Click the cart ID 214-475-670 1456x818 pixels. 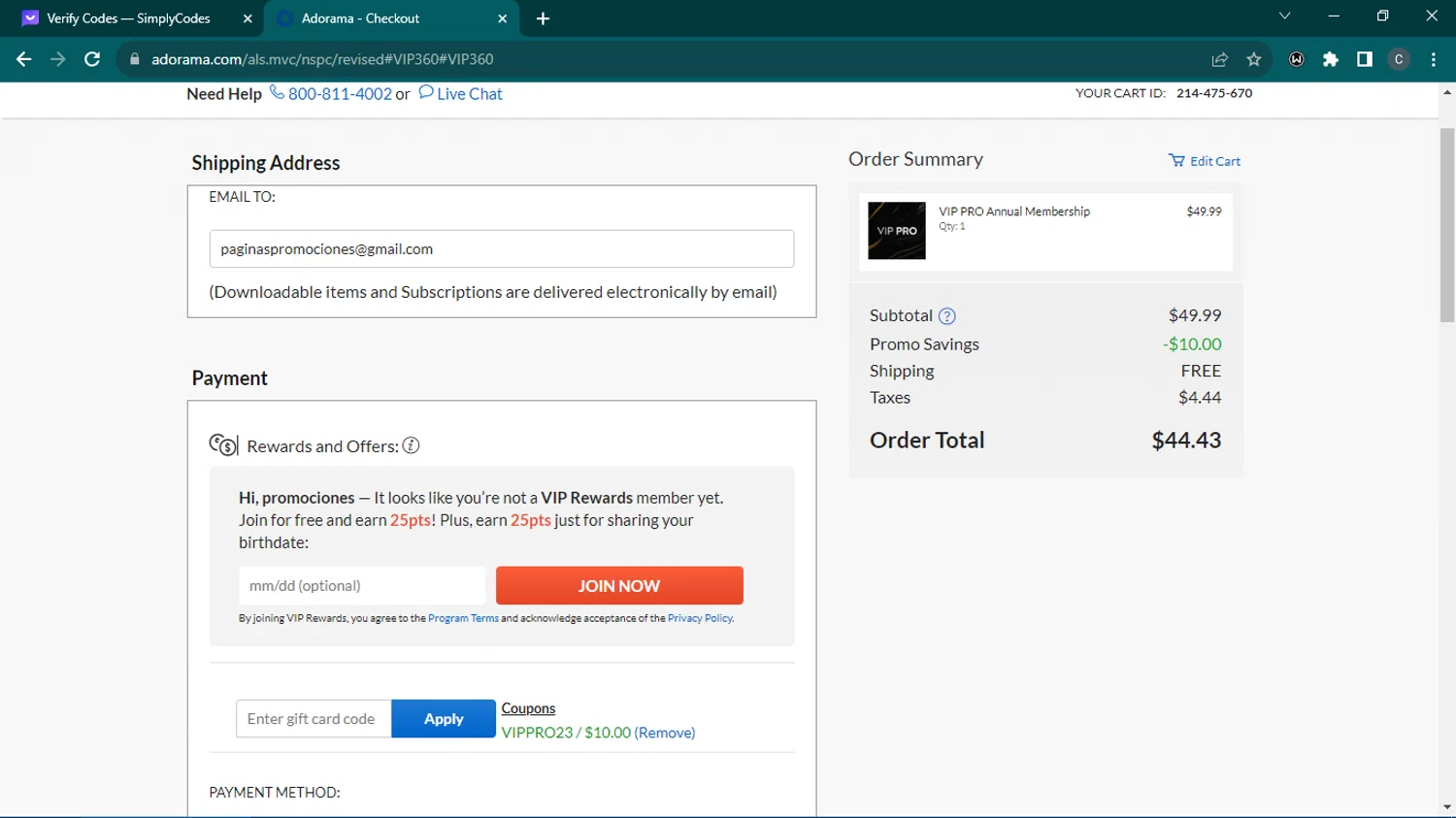pos(1214,93)
